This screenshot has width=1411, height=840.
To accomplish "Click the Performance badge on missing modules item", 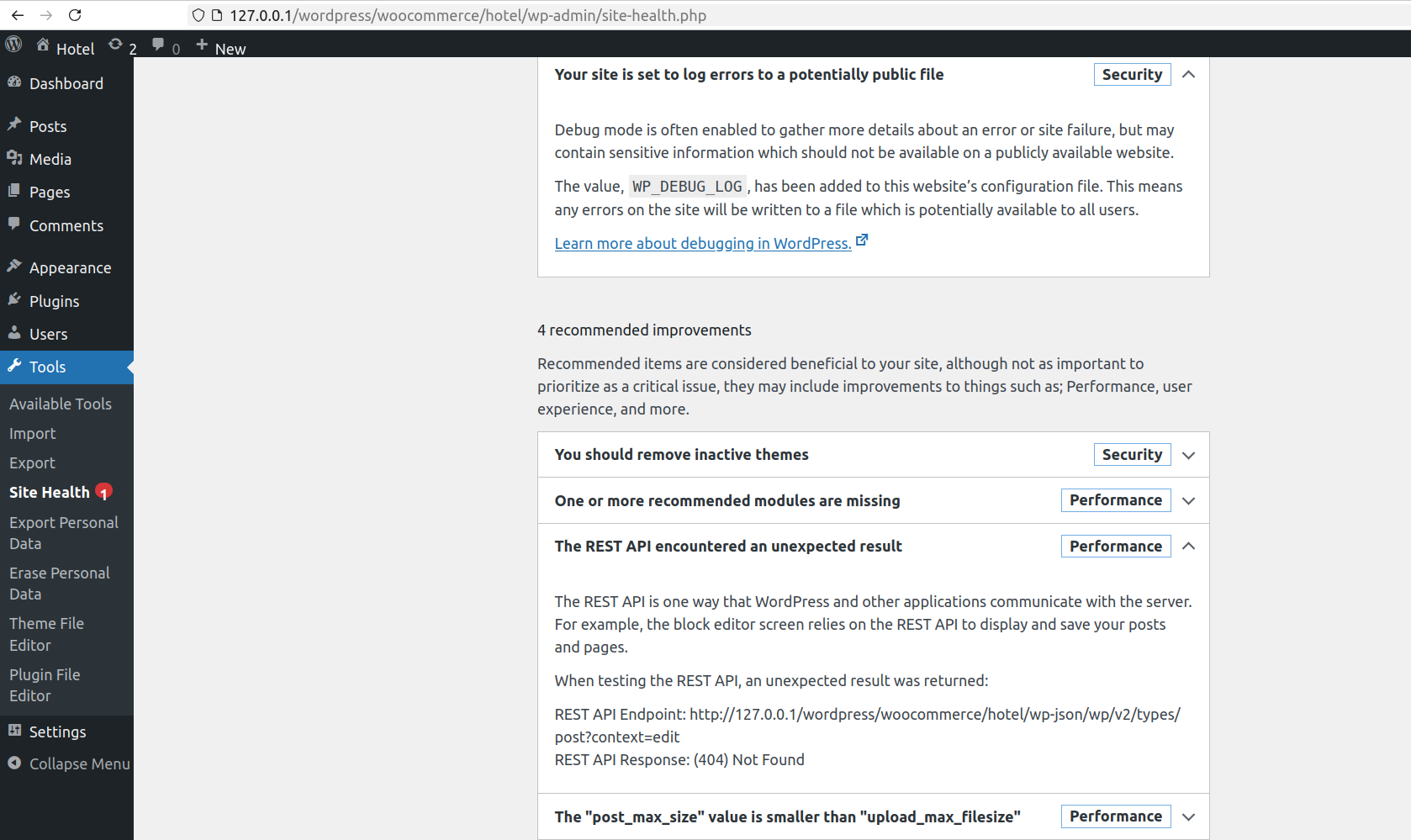I will click(x=1116, y=499).
